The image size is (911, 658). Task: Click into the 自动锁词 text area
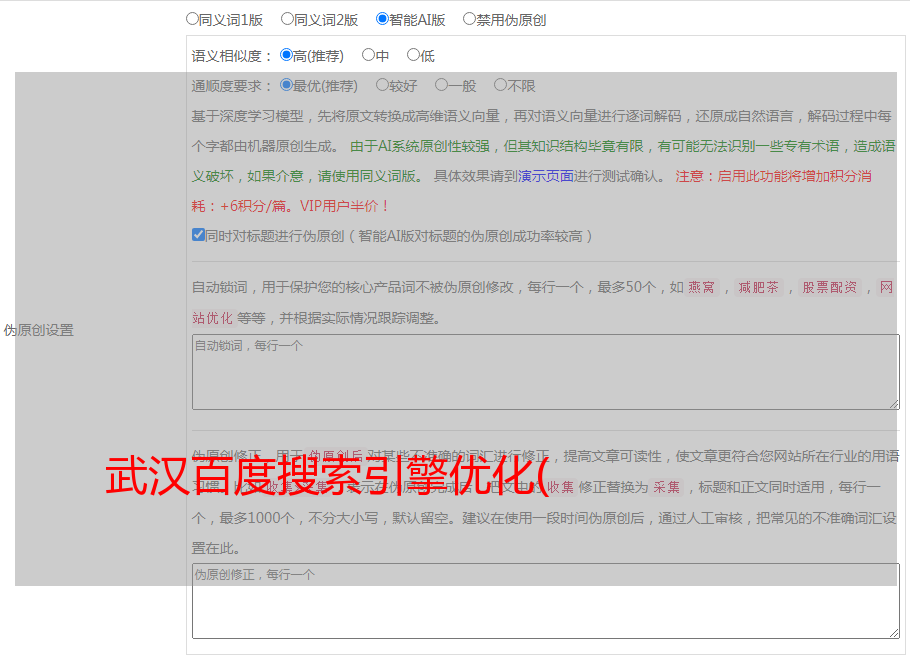click(x=545, y=371)
